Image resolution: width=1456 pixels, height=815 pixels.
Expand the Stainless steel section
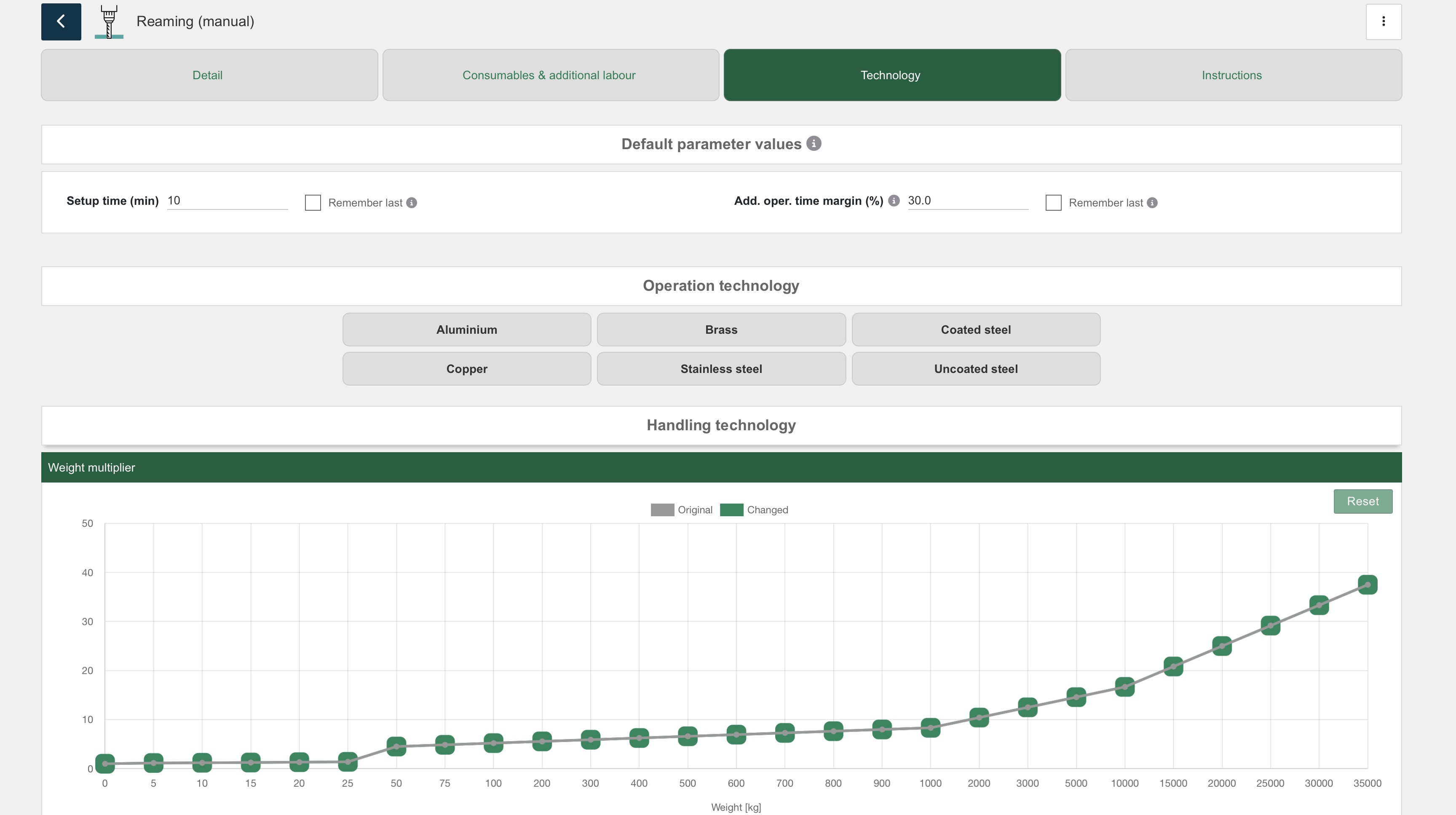[721, 369]
